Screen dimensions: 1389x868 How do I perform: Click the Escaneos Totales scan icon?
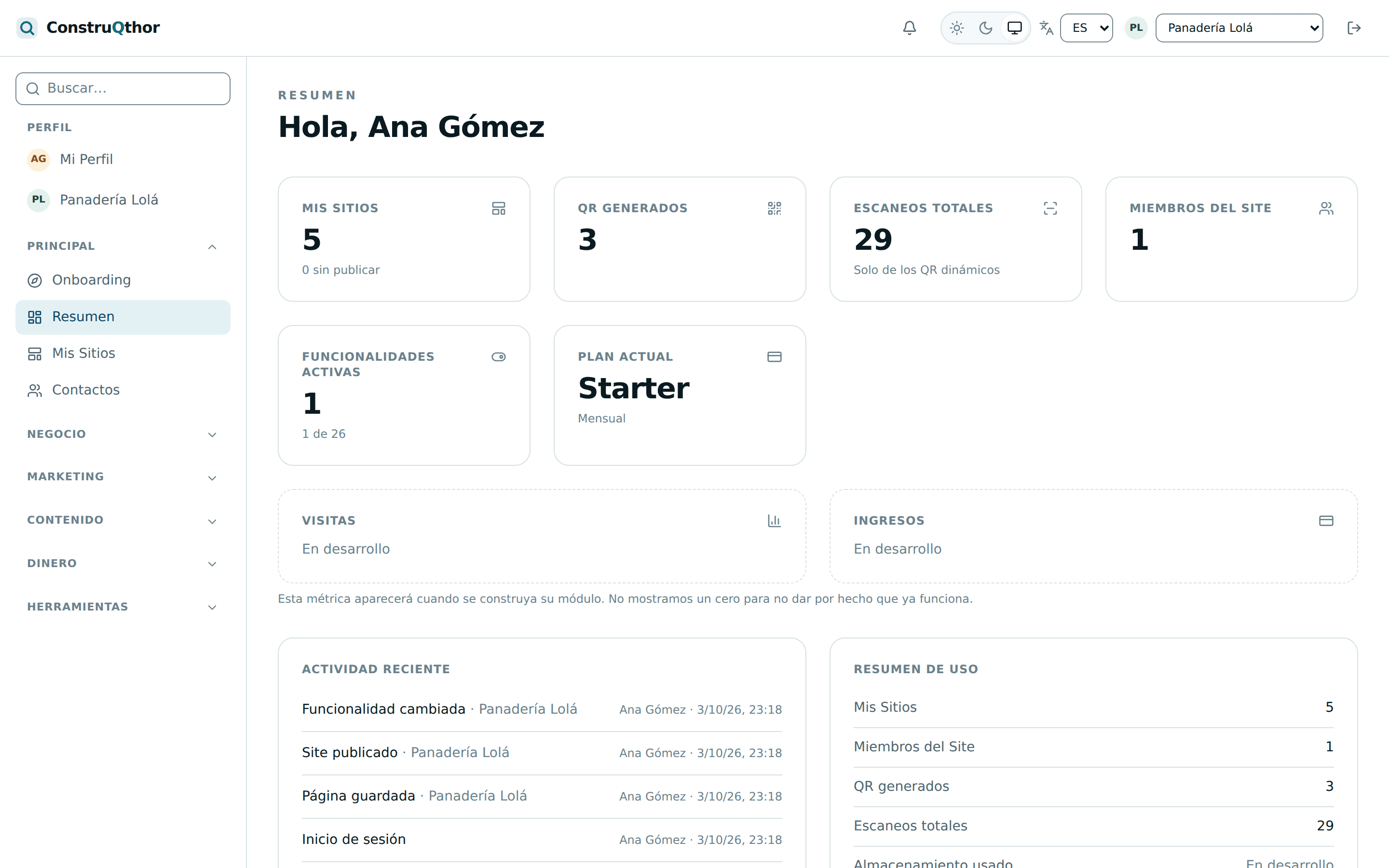[x=1050, y=208]
